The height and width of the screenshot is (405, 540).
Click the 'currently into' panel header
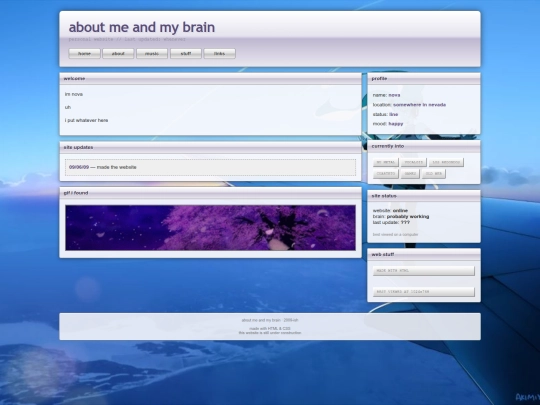click(x=424, y=146)
